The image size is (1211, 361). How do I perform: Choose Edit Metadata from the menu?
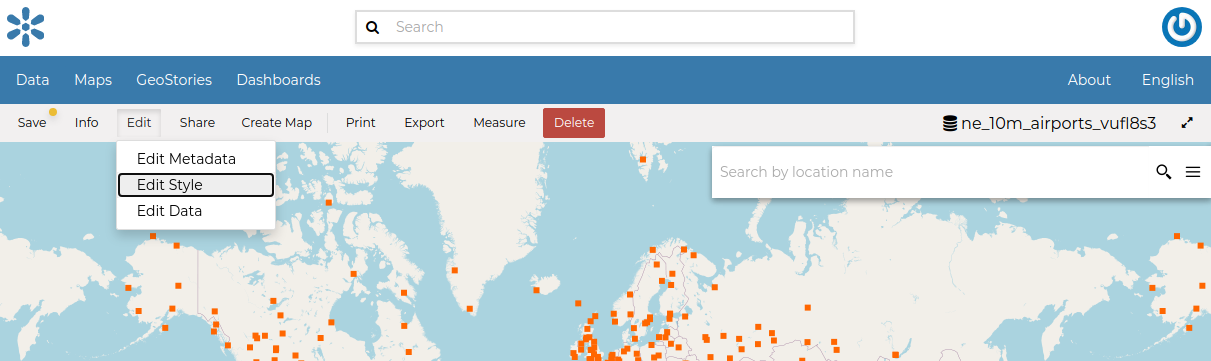click(196, 159)
